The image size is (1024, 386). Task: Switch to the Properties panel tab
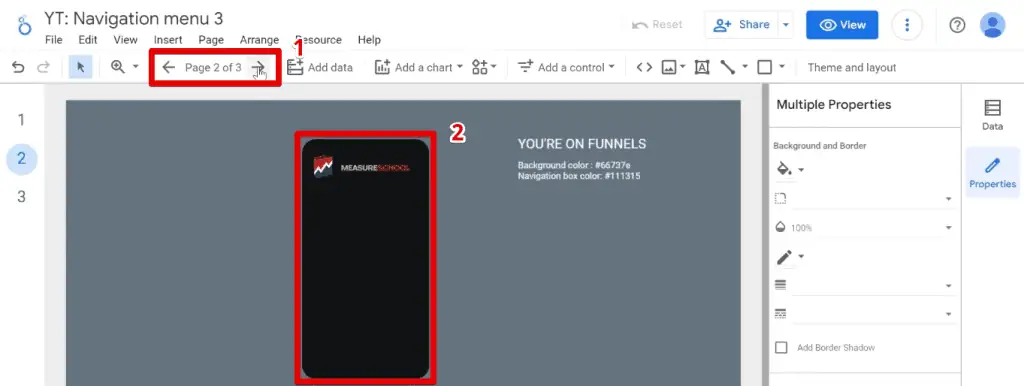(993, 172)
